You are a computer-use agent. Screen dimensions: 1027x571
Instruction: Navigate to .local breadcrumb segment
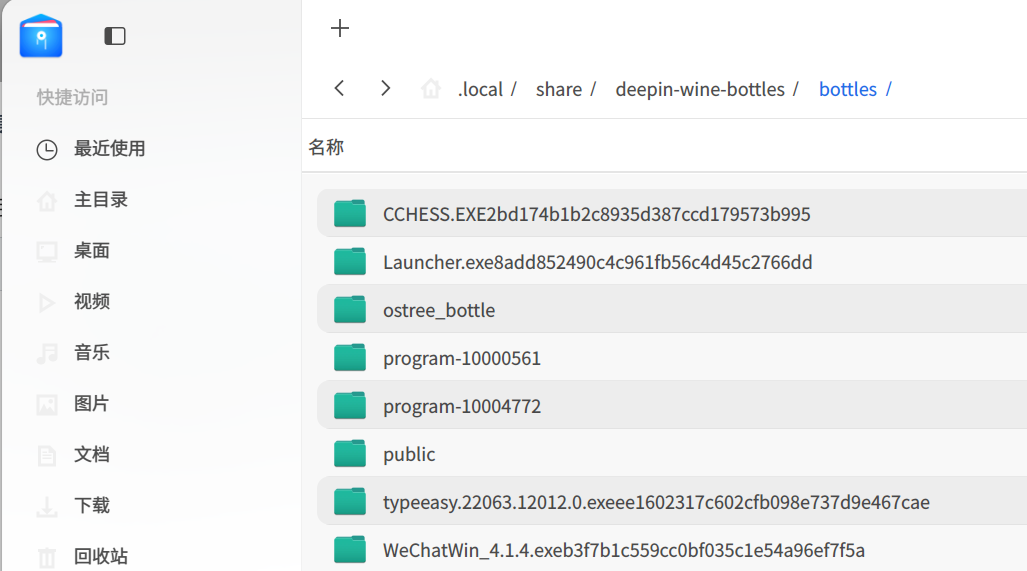point(480,89)
